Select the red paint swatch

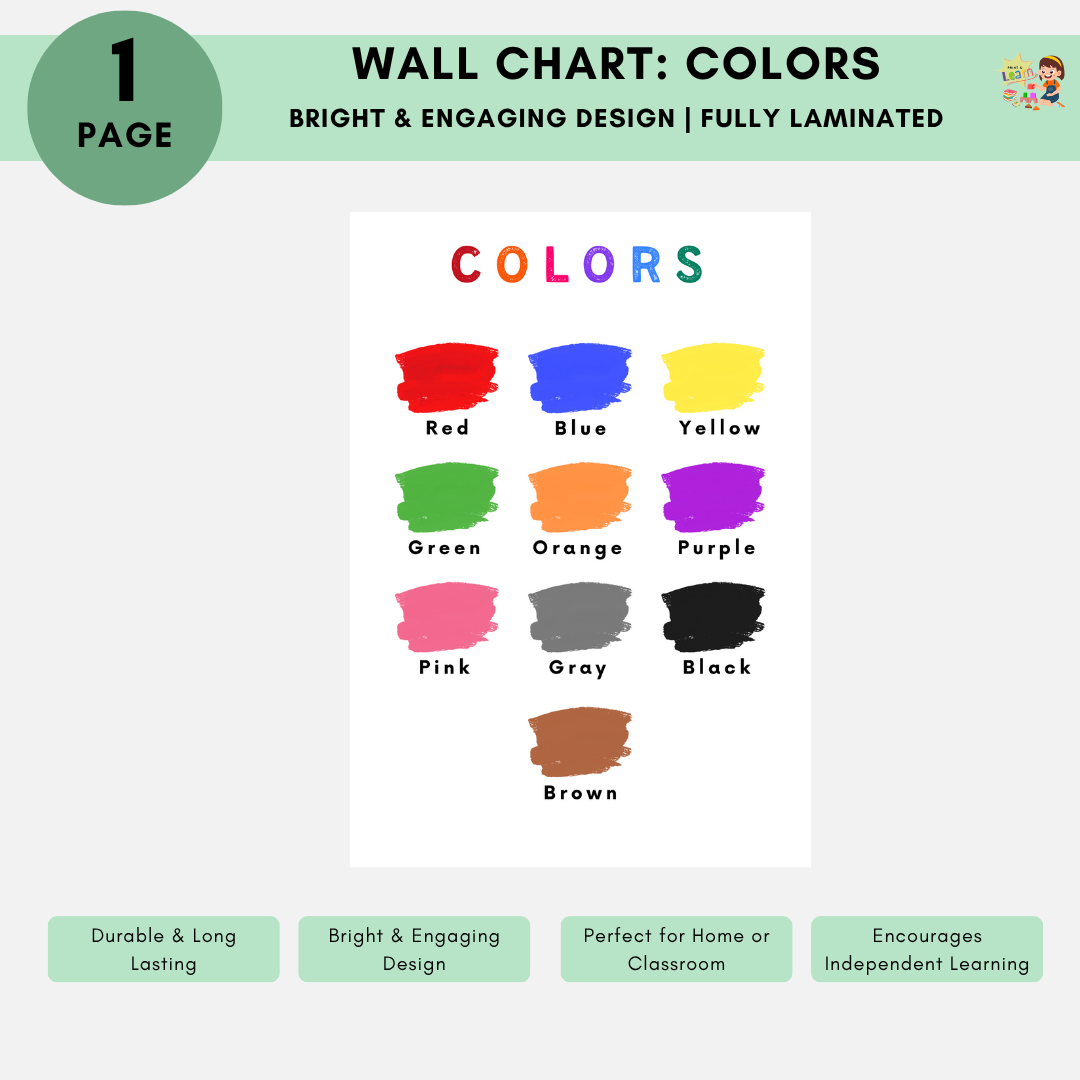(x=446, y=377)
